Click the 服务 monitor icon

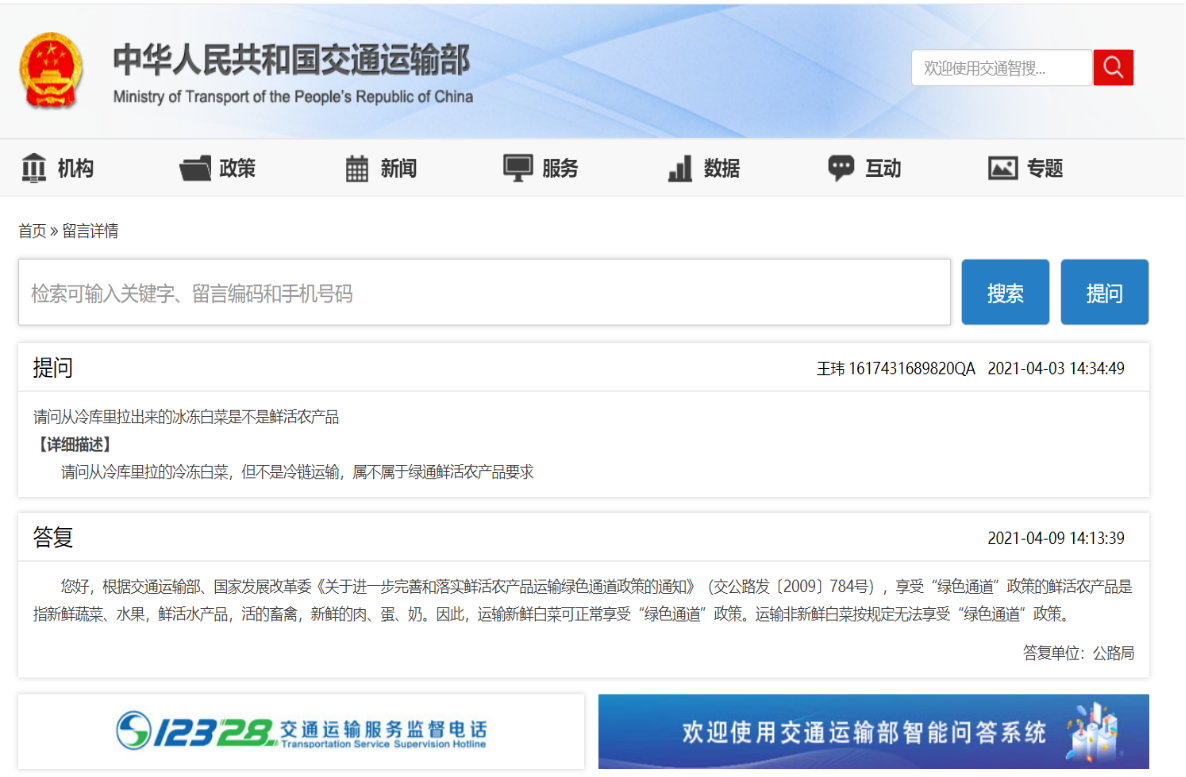[518, 168]
